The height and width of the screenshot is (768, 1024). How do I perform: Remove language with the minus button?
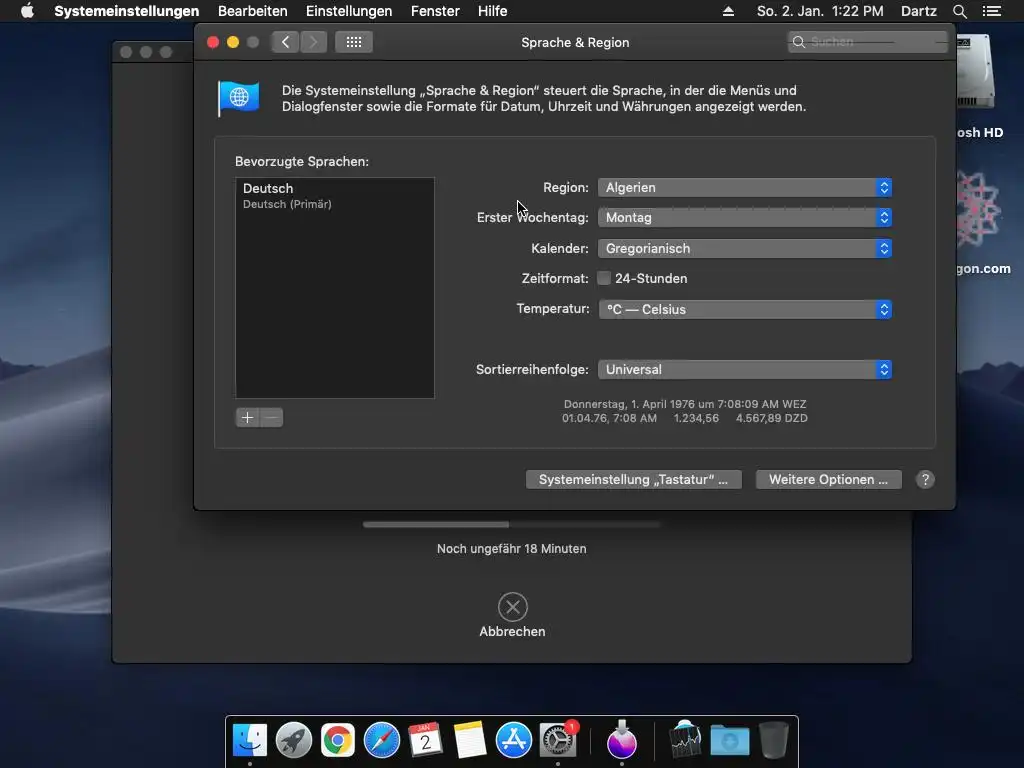point(272,417)
